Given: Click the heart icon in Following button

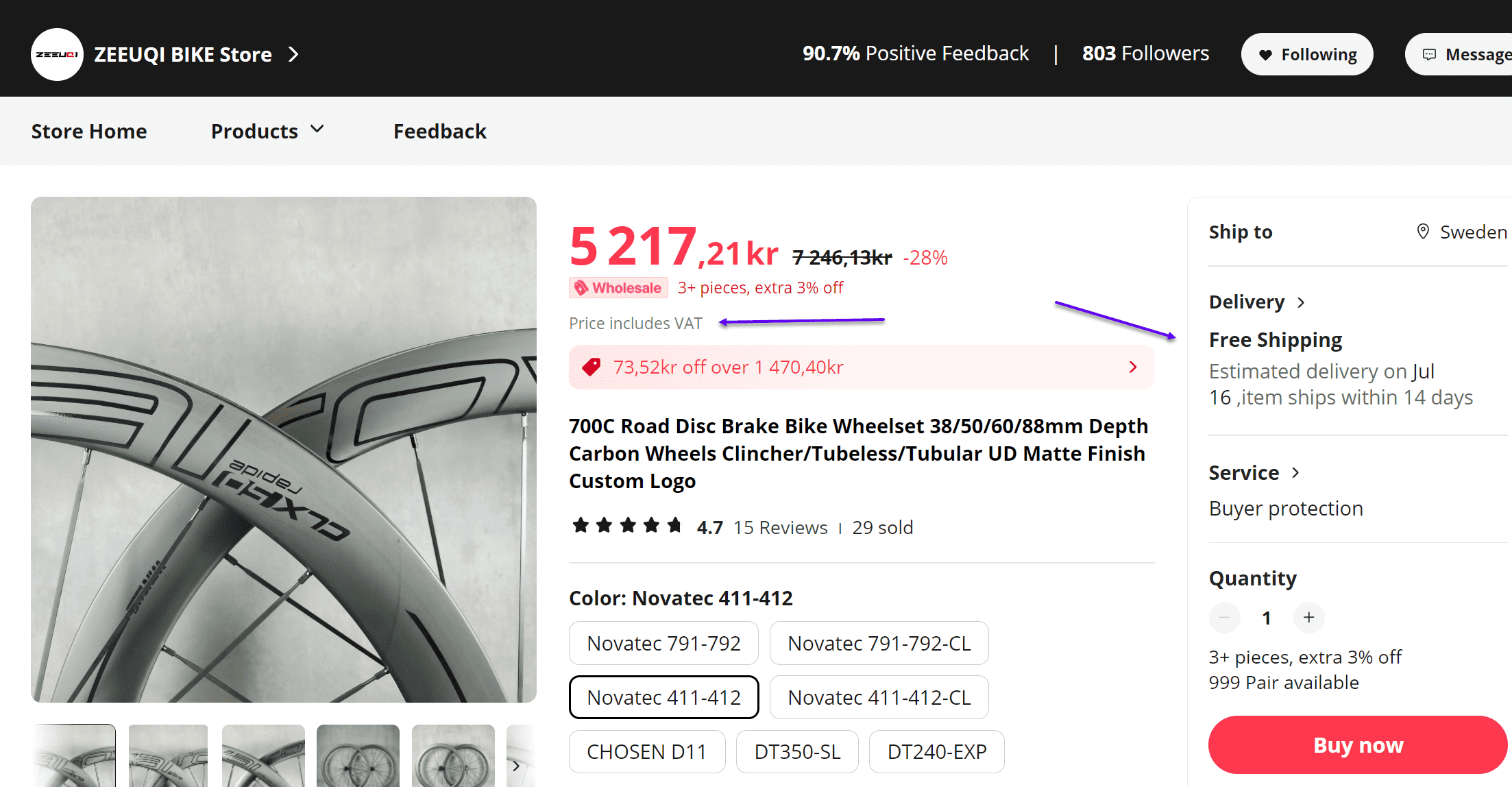Looking at the screenshot, I should tap(1265, 55).
